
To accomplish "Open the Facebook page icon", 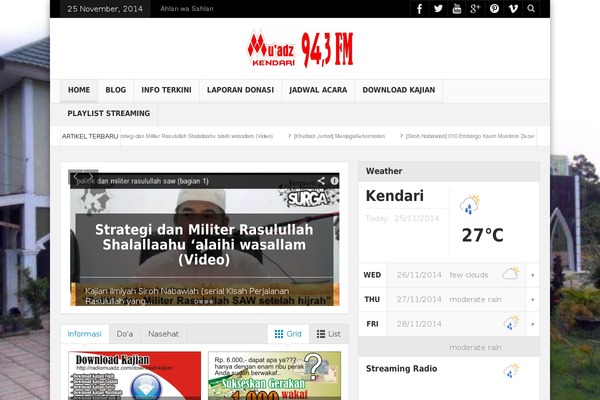I will [419, 8].
